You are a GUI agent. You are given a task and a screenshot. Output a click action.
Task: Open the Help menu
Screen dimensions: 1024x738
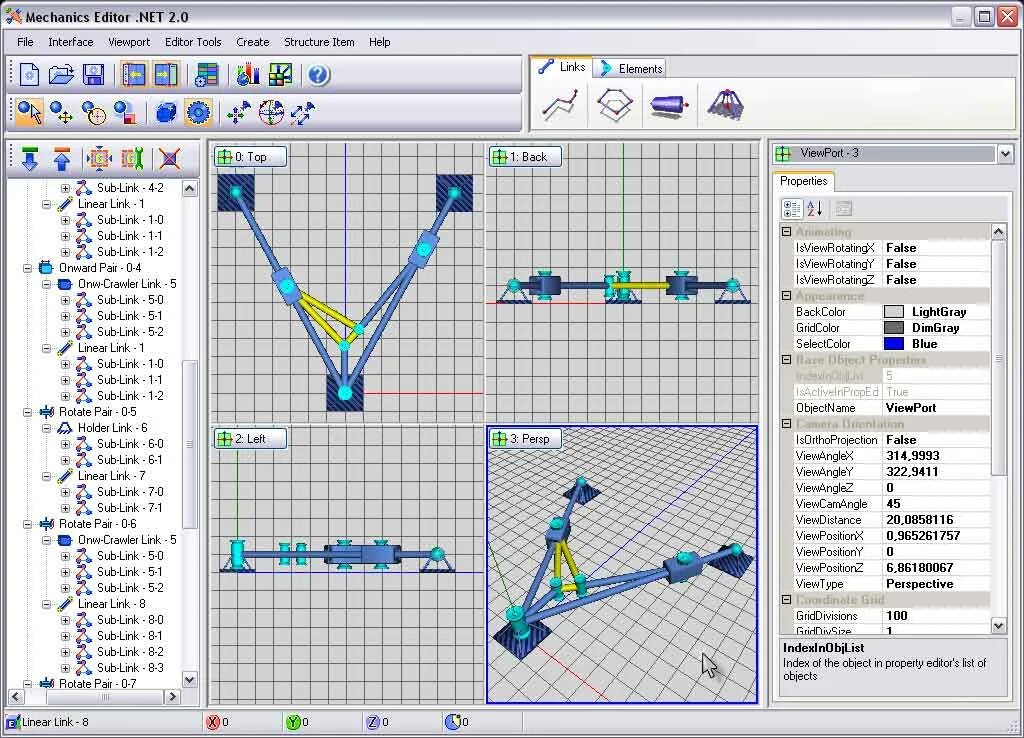(x=379, y=42)
